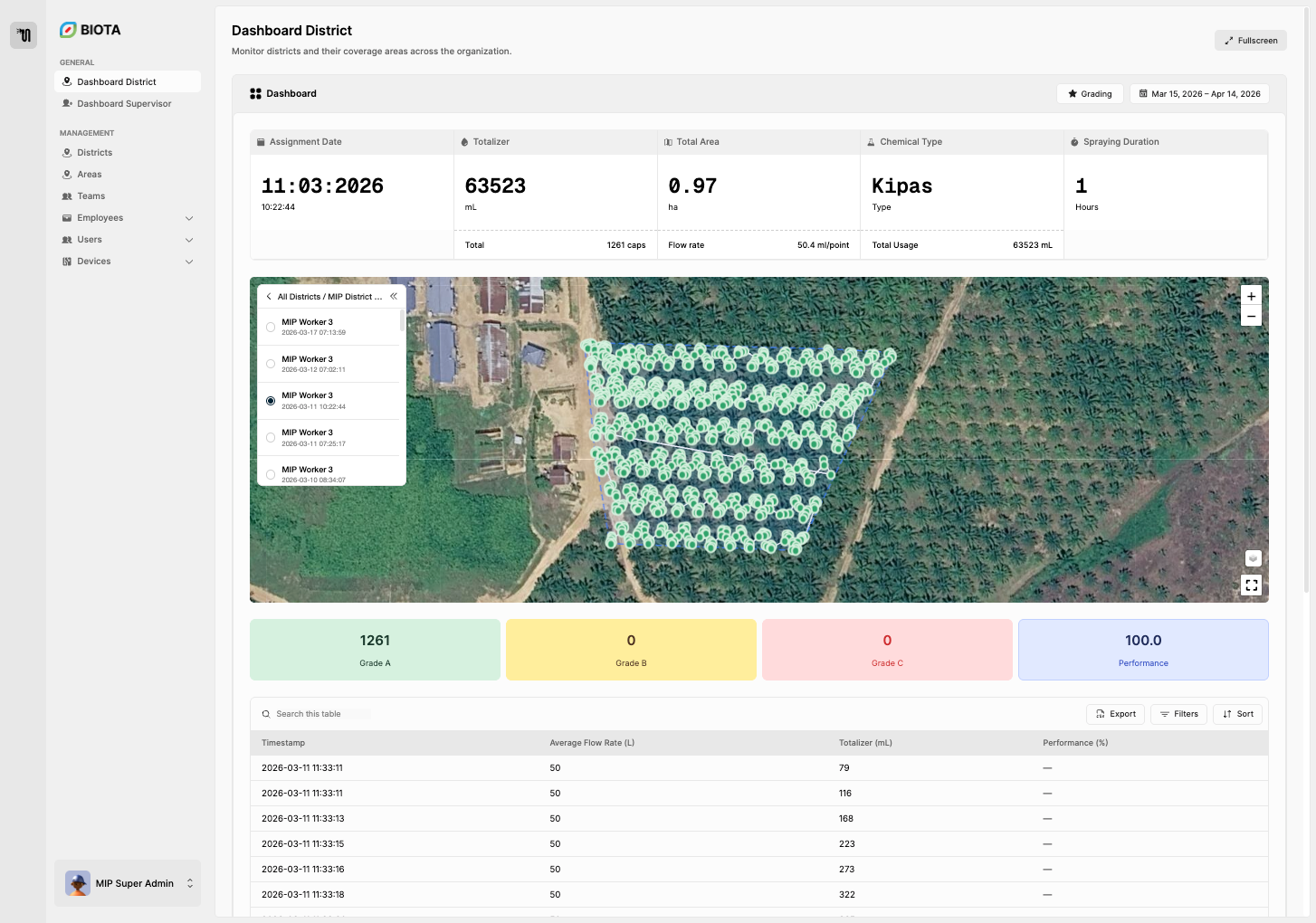Select MIP Worker 3 2026-03-12 radio button
Viewport: 1316px width, 923px height.
point(271,364)
